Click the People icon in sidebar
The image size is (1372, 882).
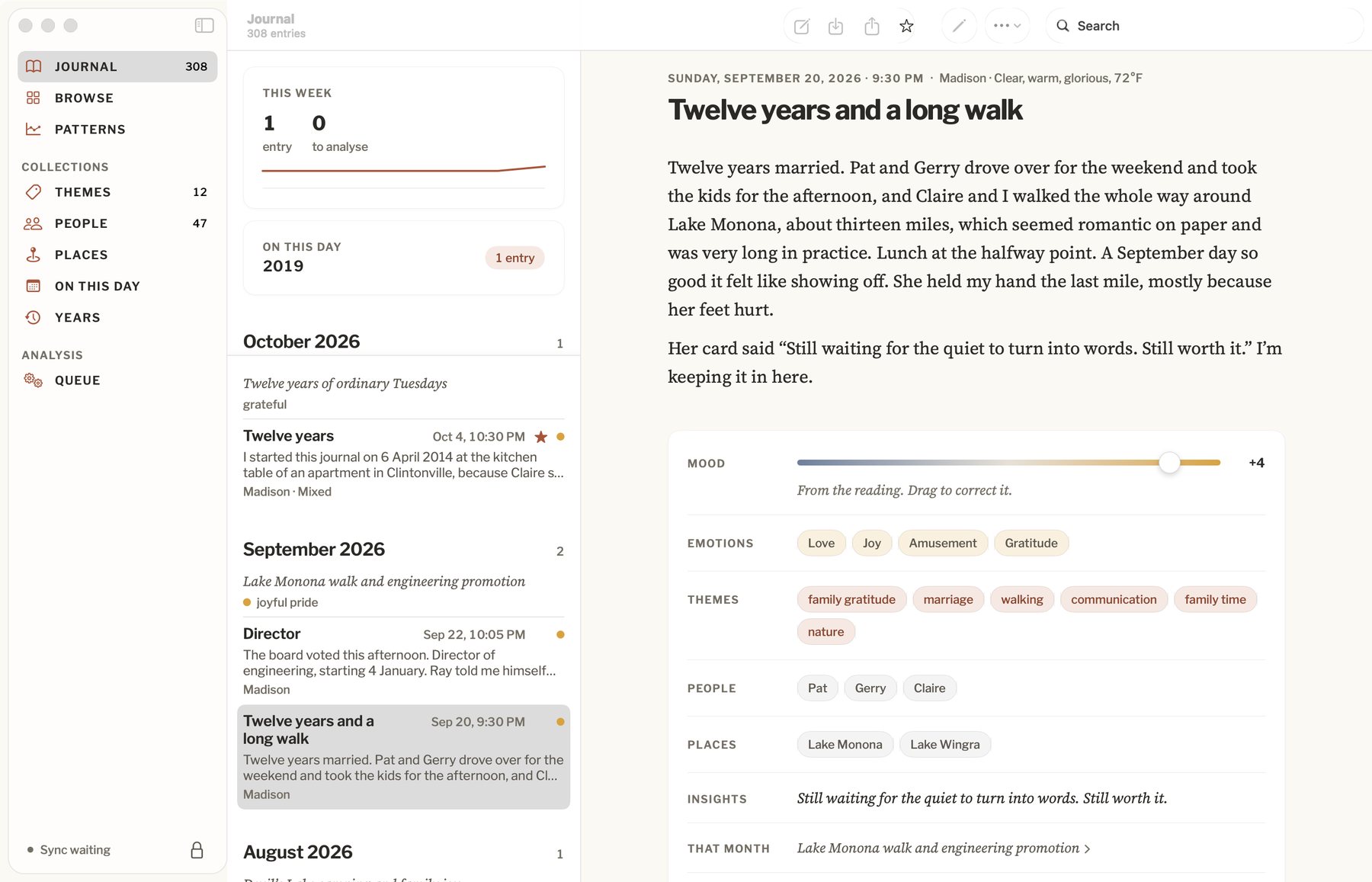coord(33,223)
